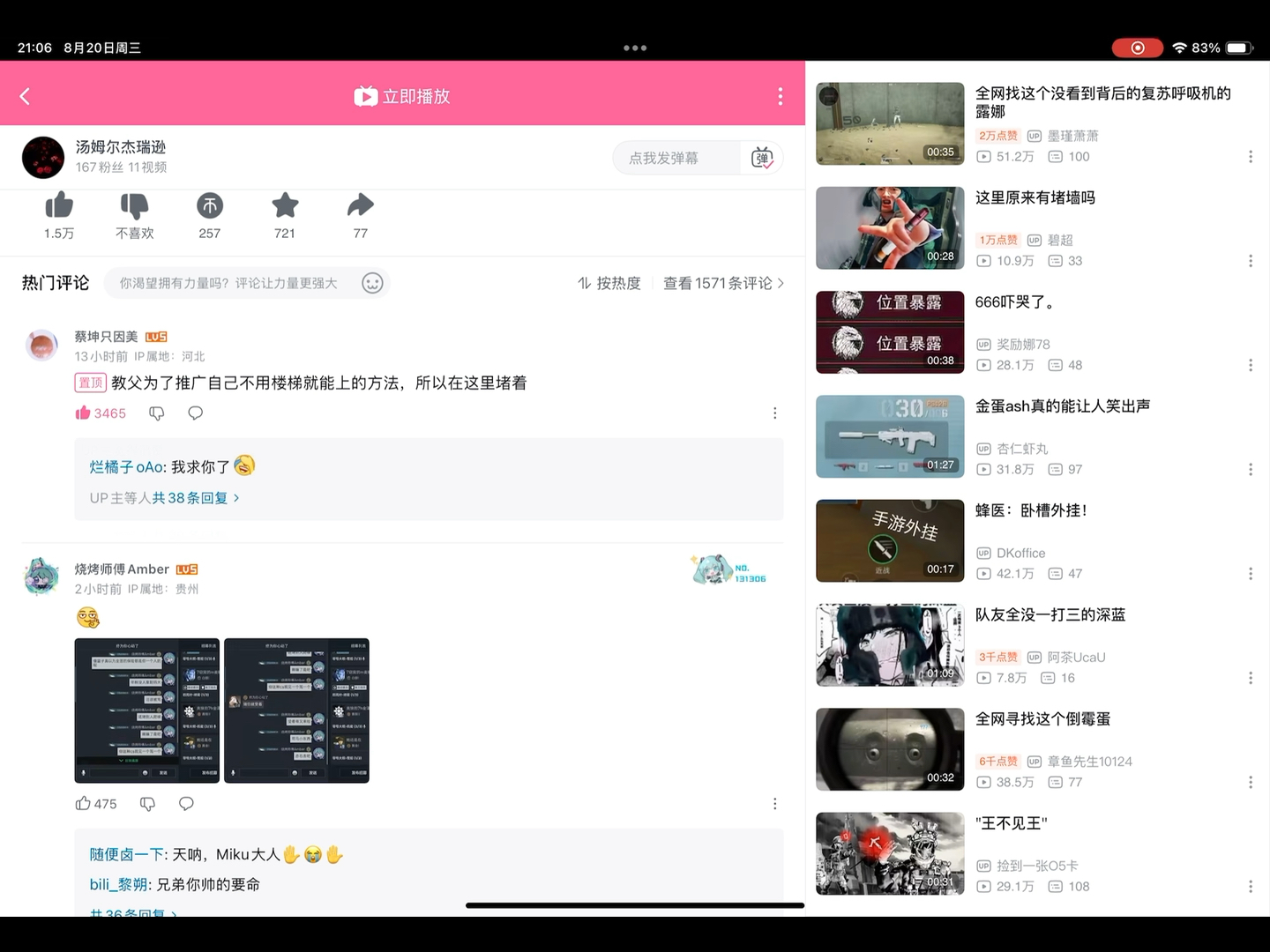Open more options for Amber's comment
Viewport: 1270px width, 952px height.
click(x=774, y=803)
